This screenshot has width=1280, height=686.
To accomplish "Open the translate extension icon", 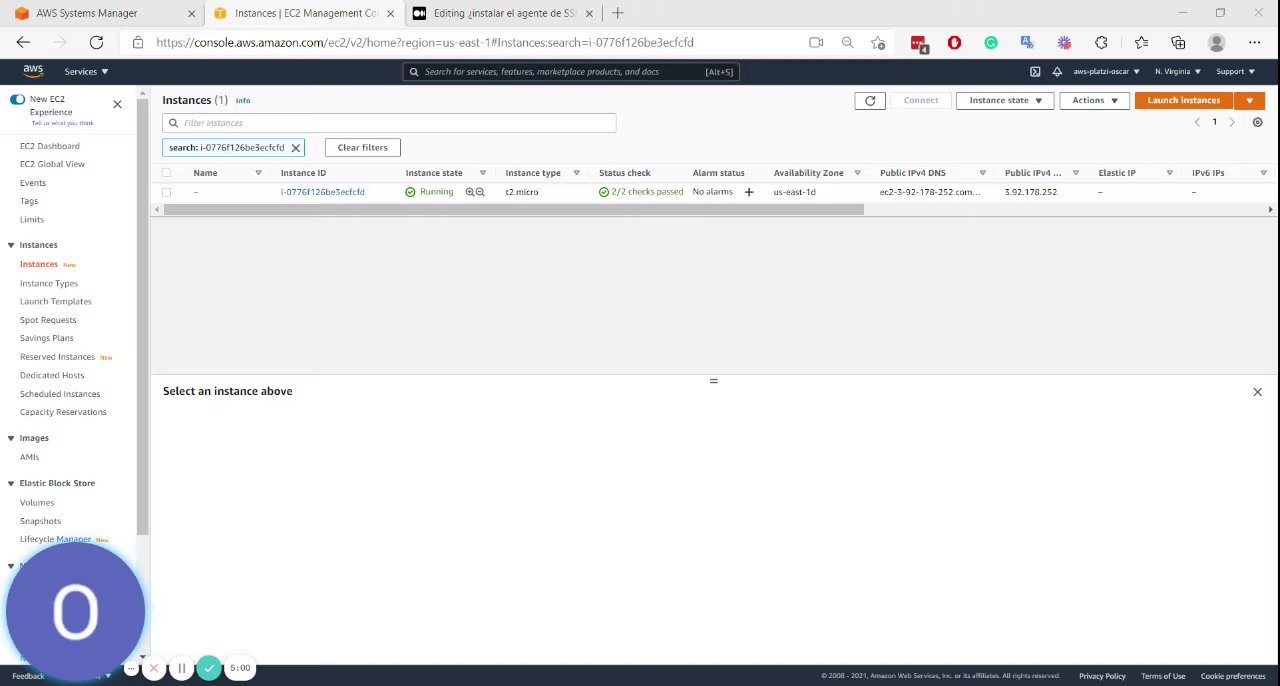I will (x=1027, y=43).
